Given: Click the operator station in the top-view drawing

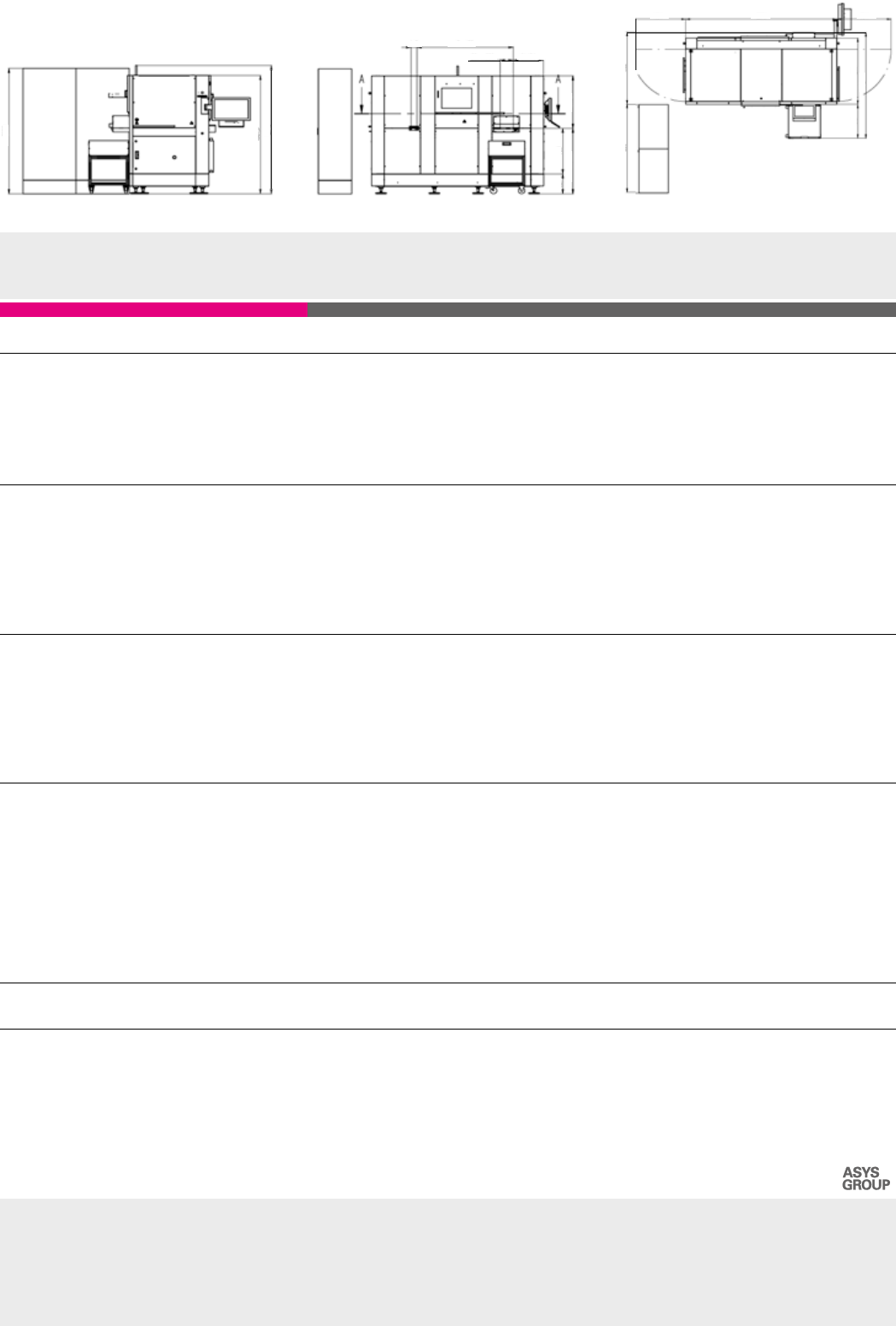Looking at the screenshot, I should 805,119.
